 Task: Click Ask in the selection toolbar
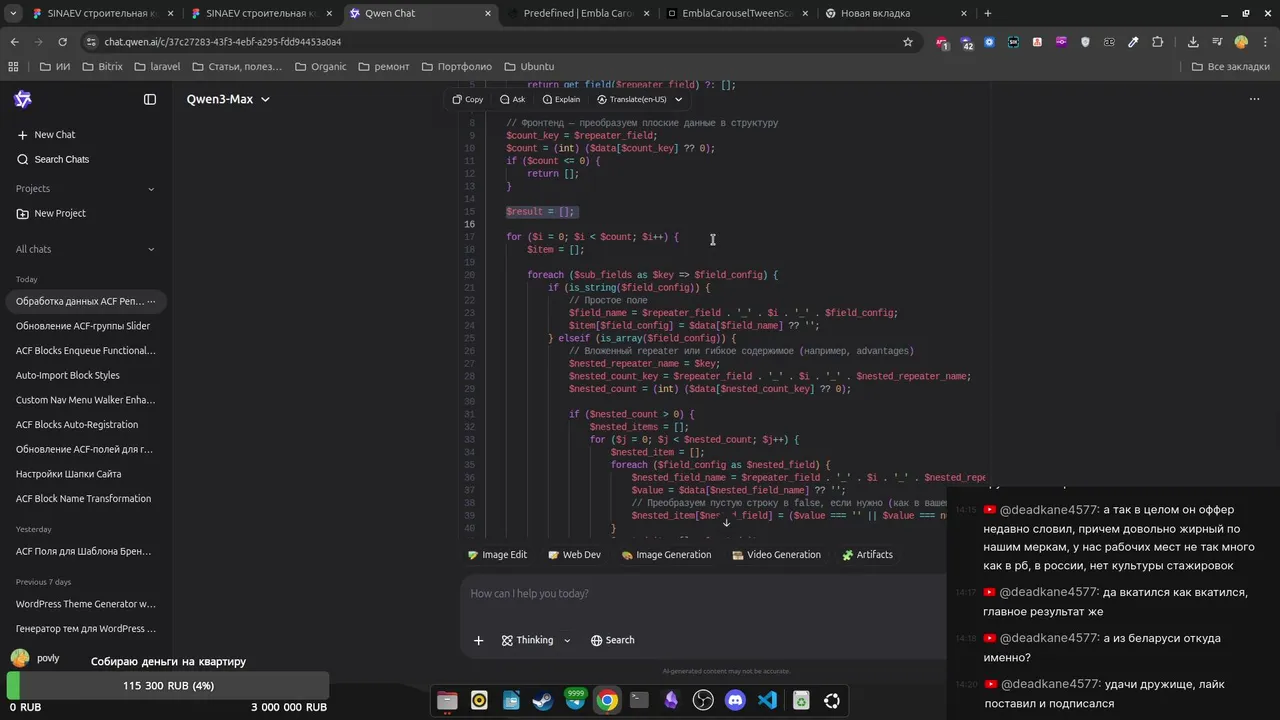[512, 99]
